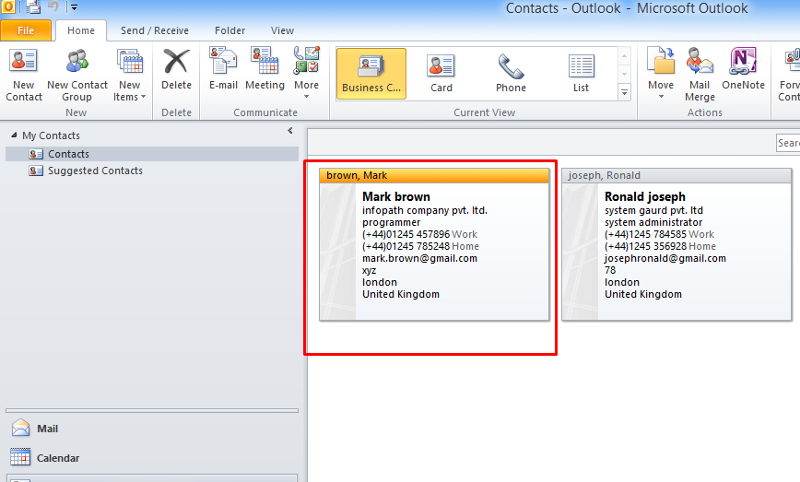Customize the Quick Access Toolbar dropdown
Viewport: 800px width, 482px height.
click(74, 8)
